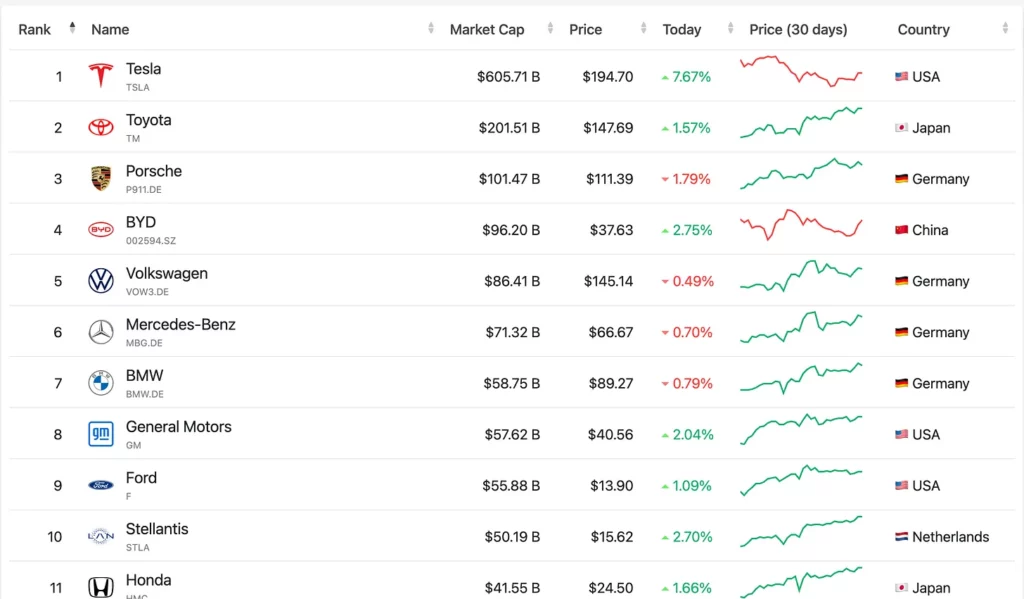The image size is (1024, 599).
Task: Click the Tesla logo icon
Action: coord(101,76)
